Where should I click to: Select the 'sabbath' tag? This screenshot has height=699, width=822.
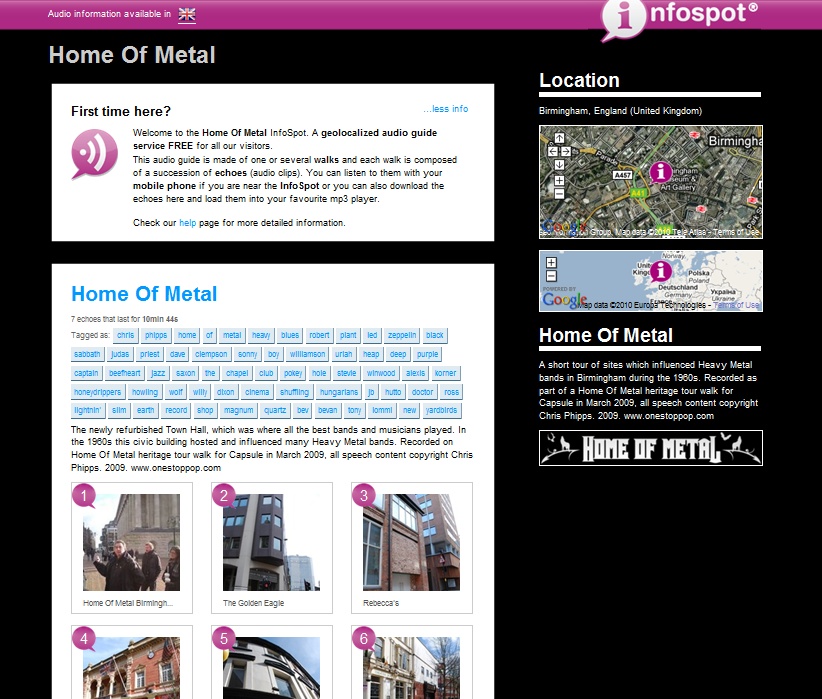point(87,354)
